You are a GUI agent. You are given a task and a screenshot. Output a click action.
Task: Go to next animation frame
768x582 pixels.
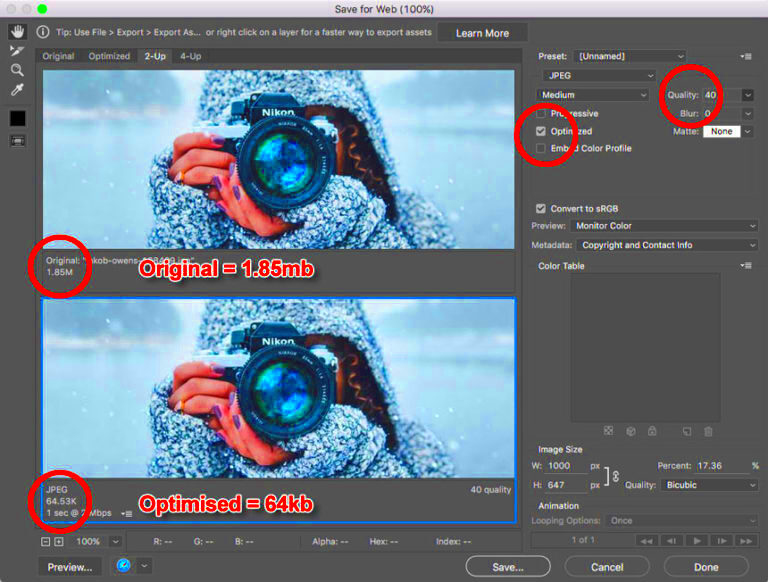tap(721, 541)
